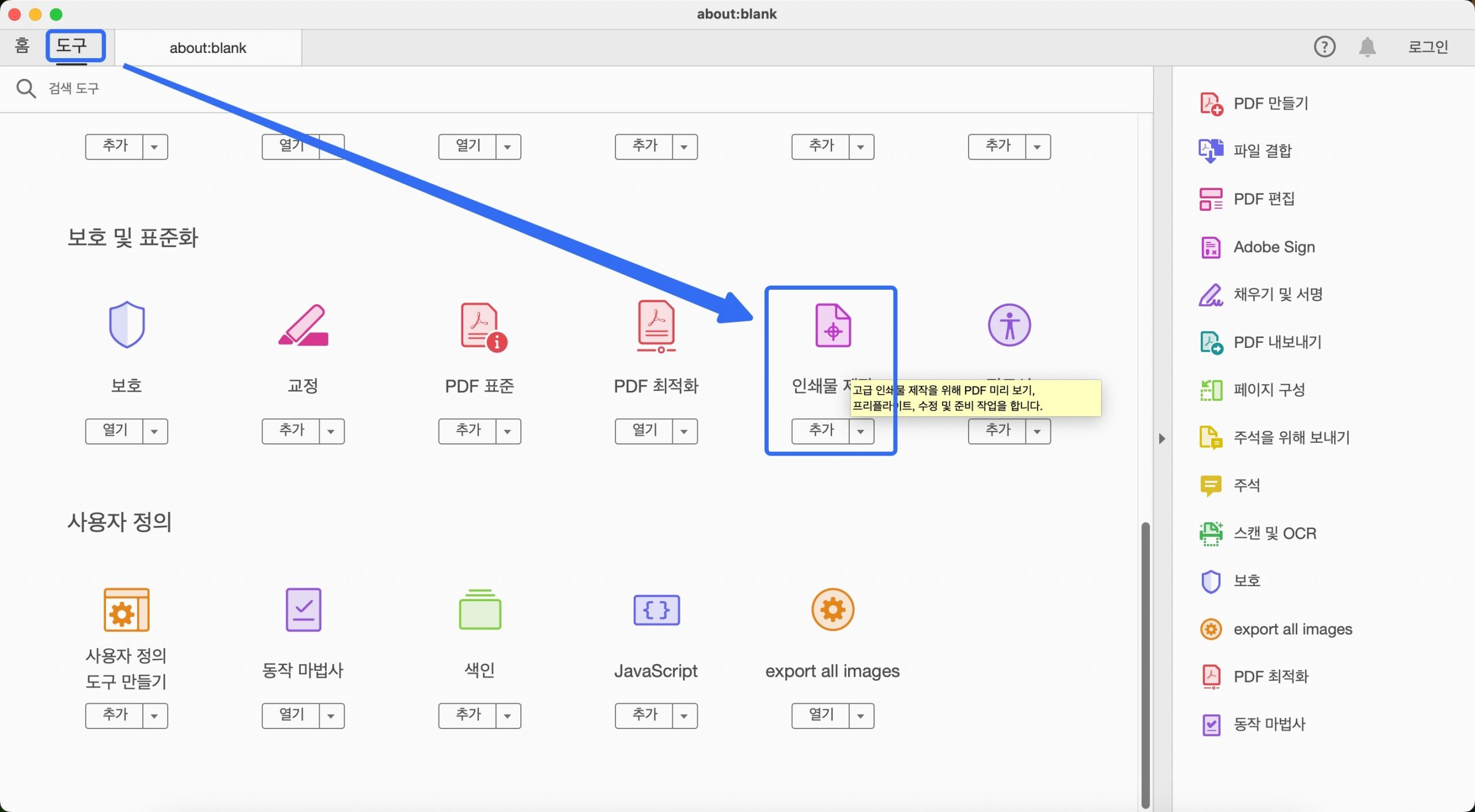This screenshot has height=812, width=1475.
Task: Switch to the about:blank document tab
Action: [208, 48]
